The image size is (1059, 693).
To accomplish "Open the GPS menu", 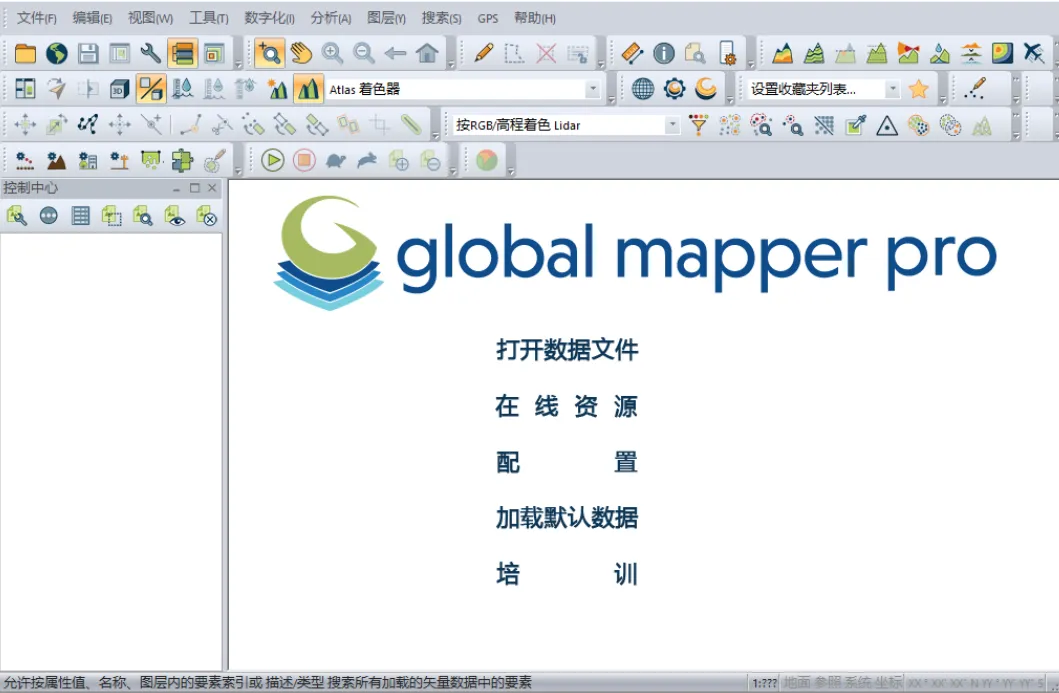I will coord(488,19).
